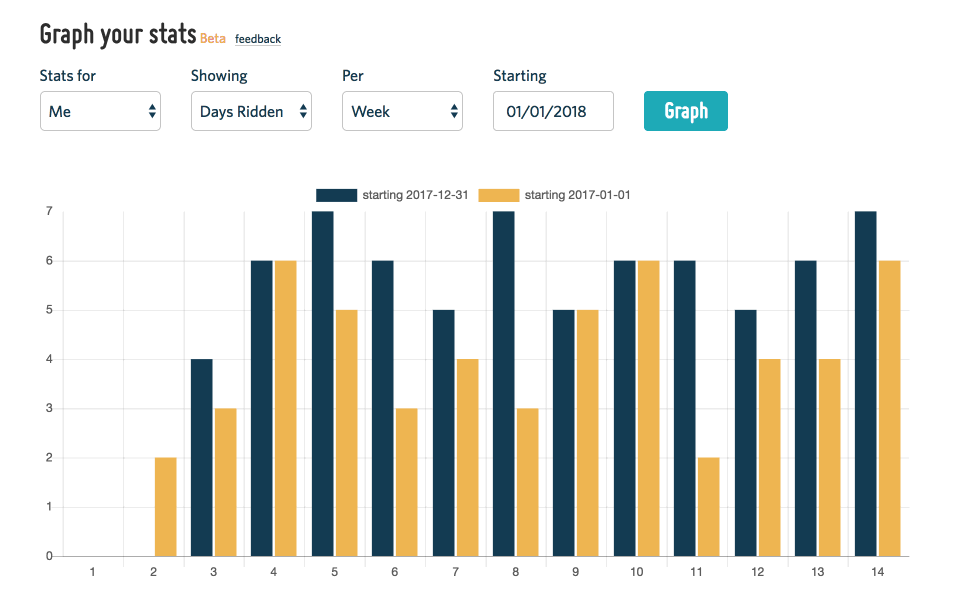Select the dark blue bar for week 12
This screenshot has width=956, height=599.
[x=745, y=433]
